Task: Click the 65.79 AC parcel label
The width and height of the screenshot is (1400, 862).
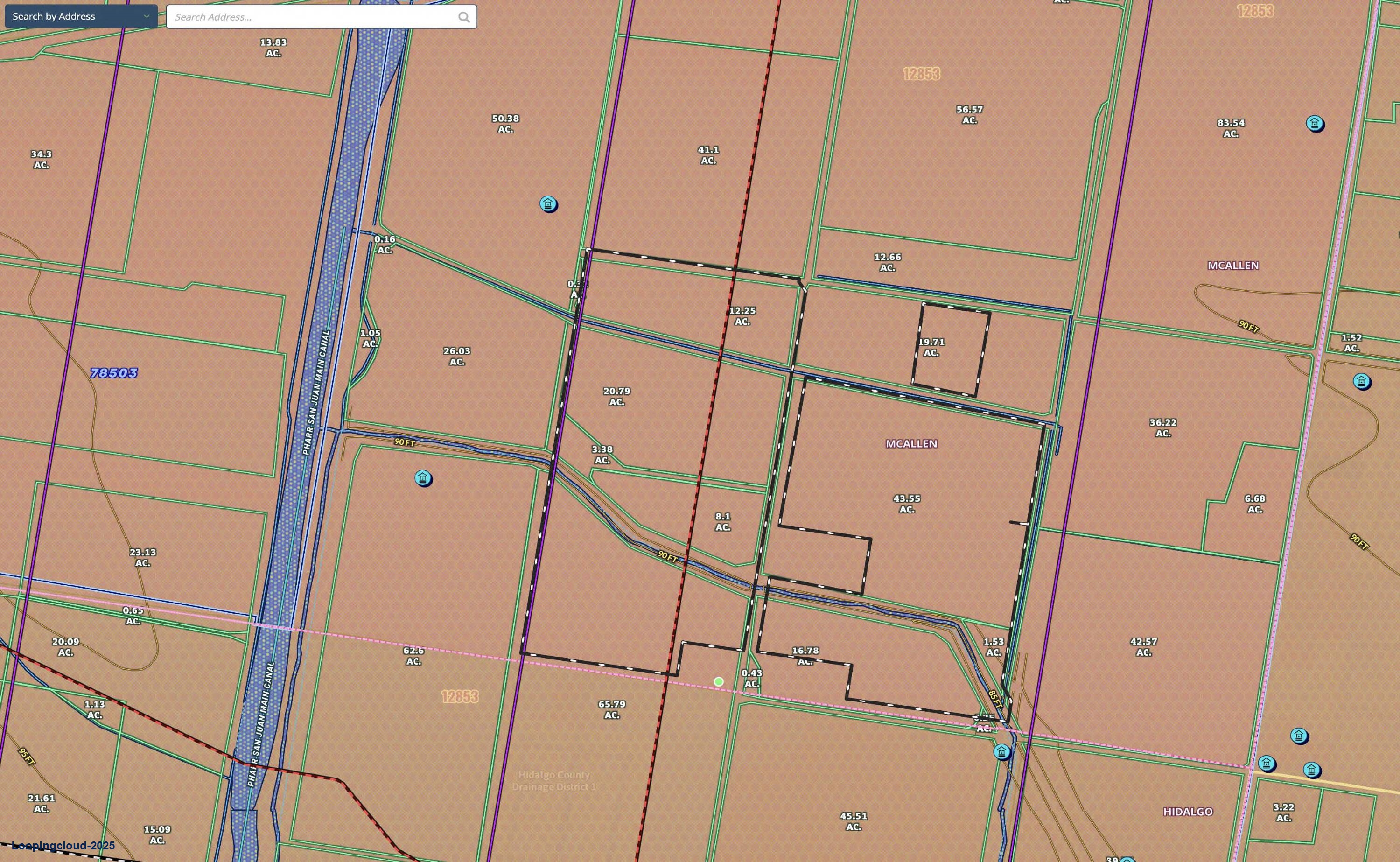Action: point(612,709)
